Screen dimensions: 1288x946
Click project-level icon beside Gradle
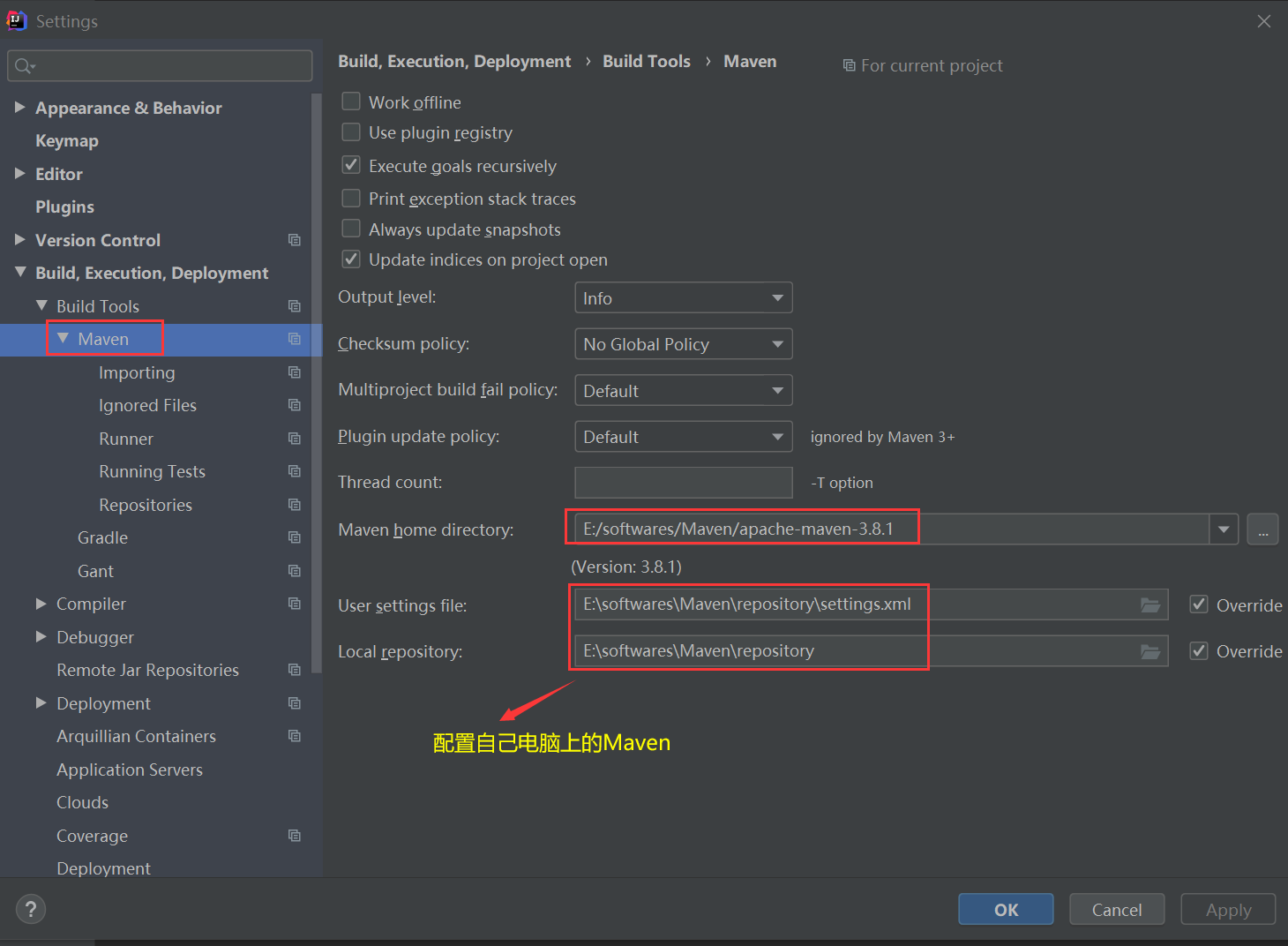click(295, 537)
